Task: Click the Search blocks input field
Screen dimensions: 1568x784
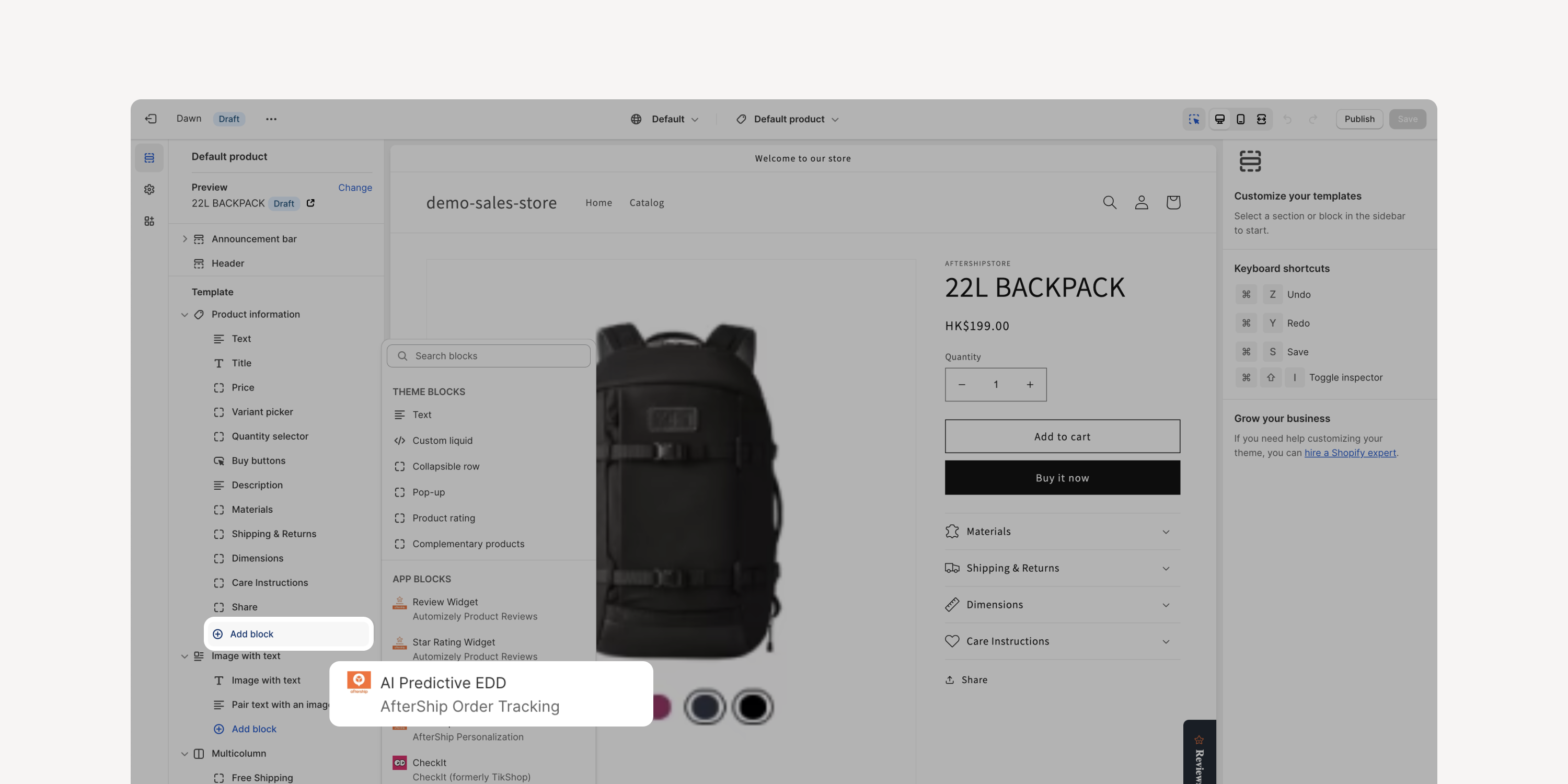Action: (x=488, y=355)
